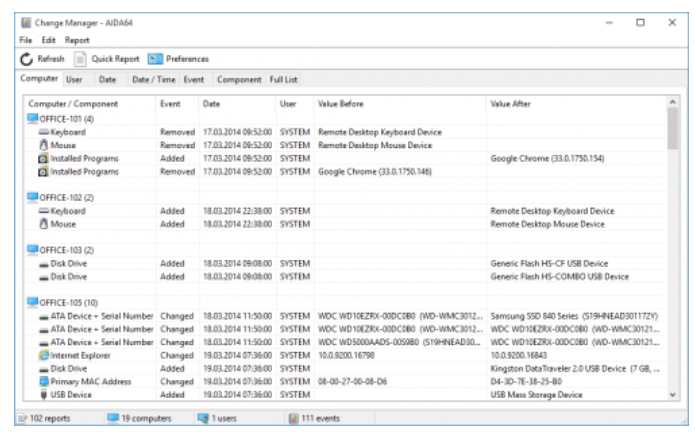Click the vertical scrollbar thumb

click(673, 128)
